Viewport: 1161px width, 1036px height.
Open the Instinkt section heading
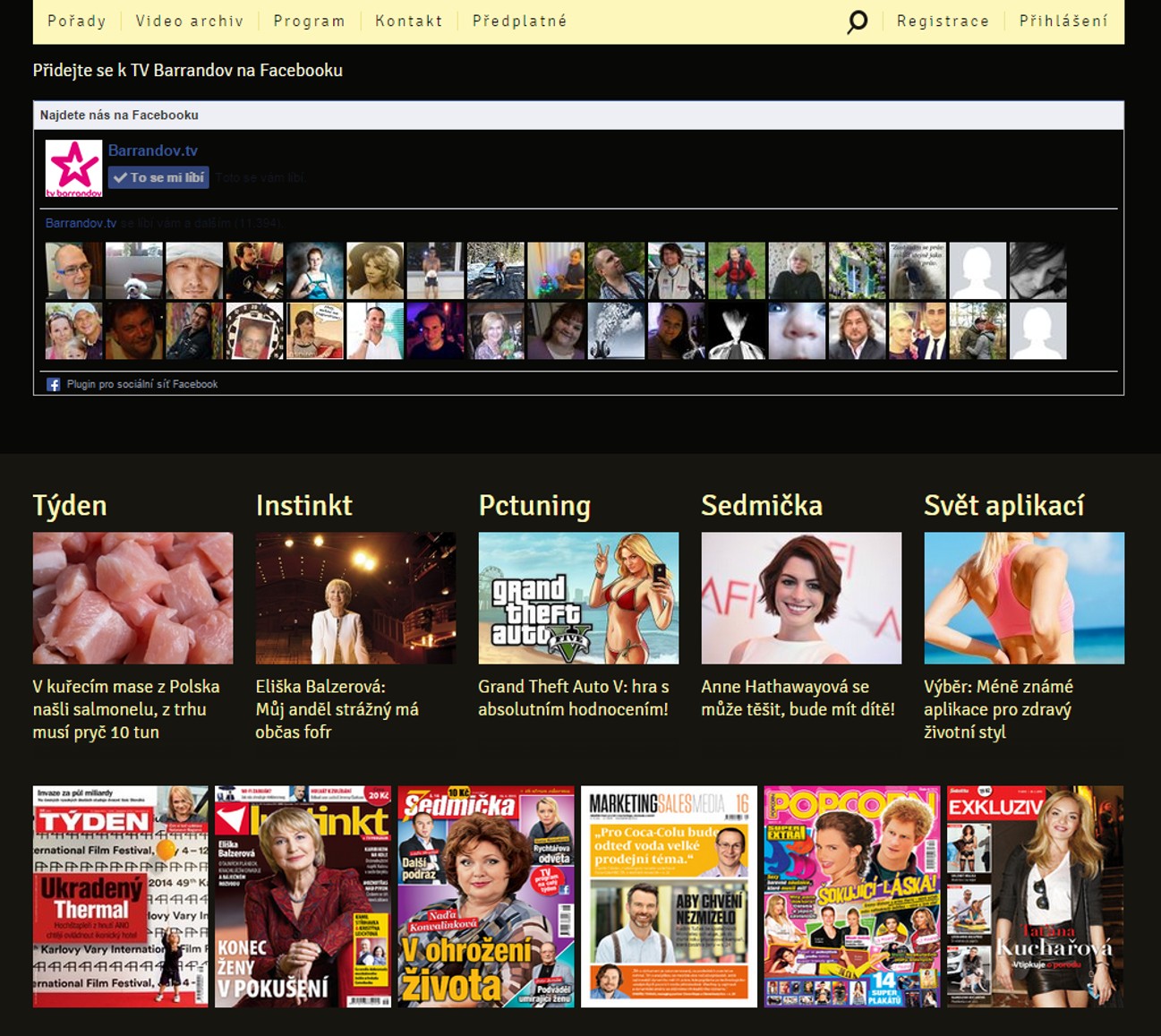(304, 506)
